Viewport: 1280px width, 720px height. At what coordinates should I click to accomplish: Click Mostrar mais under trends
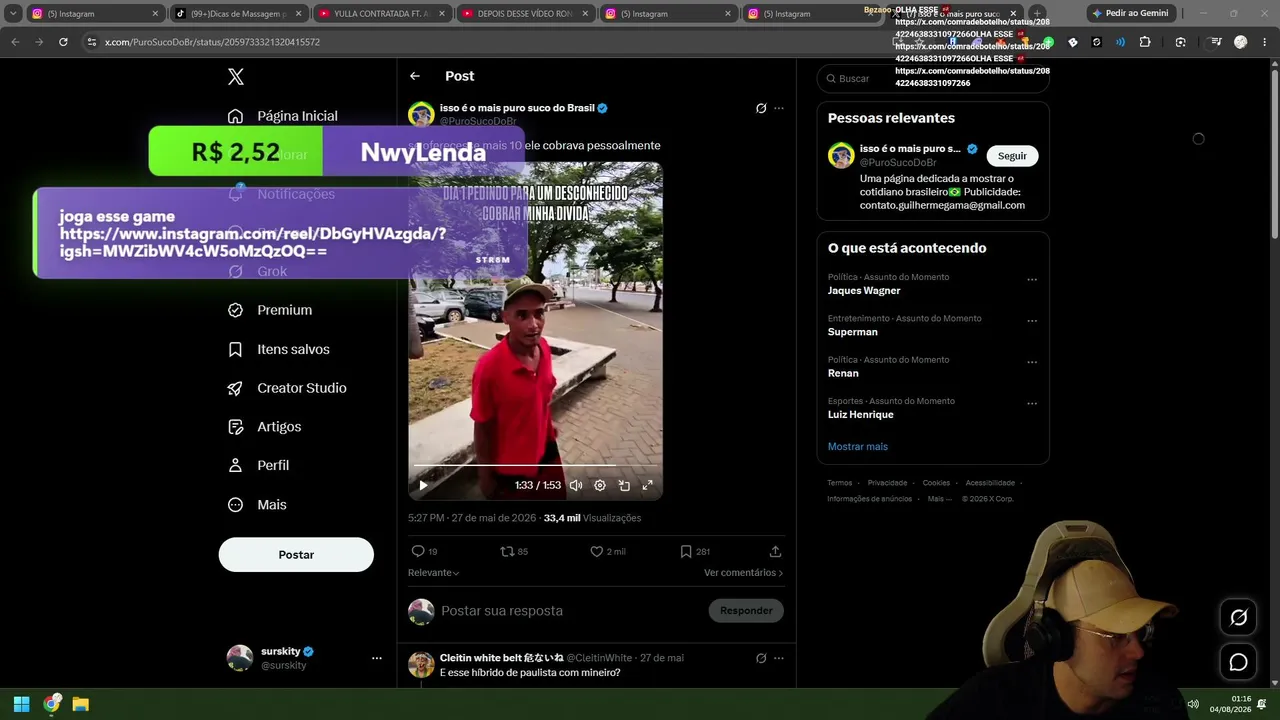(x=858, y=446)
